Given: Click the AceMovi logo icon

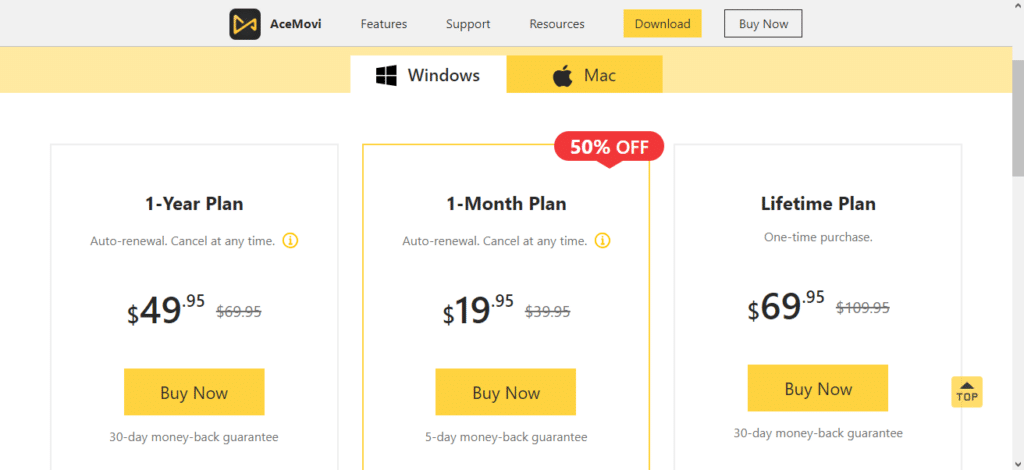Looking at the screenshot, I should click(x=245, y=24).
